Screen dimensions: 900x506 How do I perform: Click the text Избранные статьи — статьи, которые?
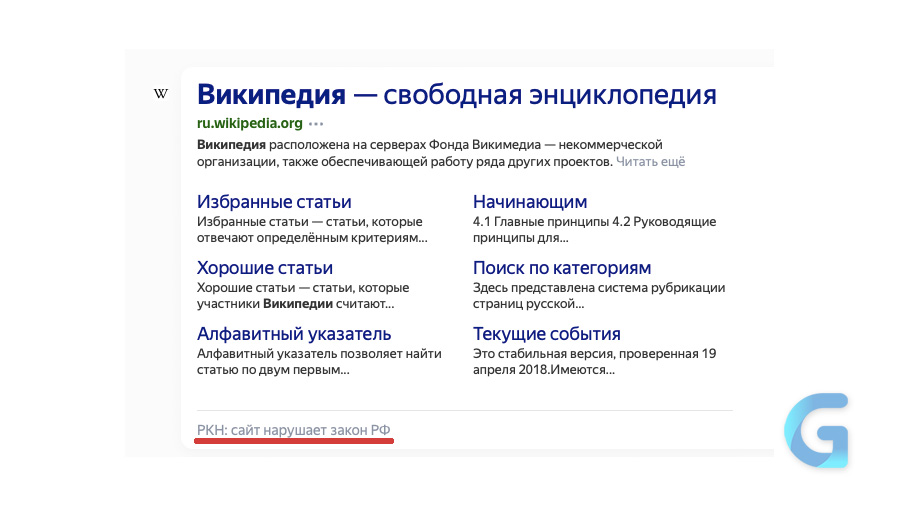point(309,221)
